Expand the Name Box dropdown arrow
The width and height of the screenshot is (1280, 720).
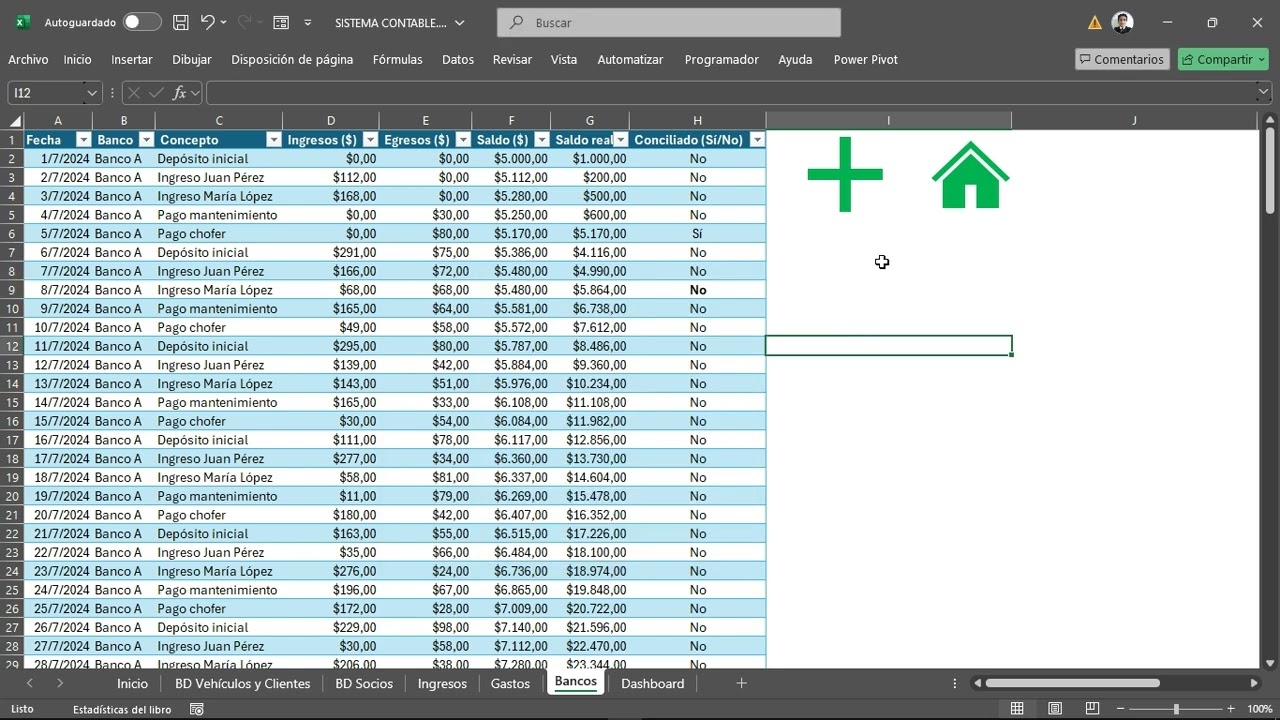point(92,92)
